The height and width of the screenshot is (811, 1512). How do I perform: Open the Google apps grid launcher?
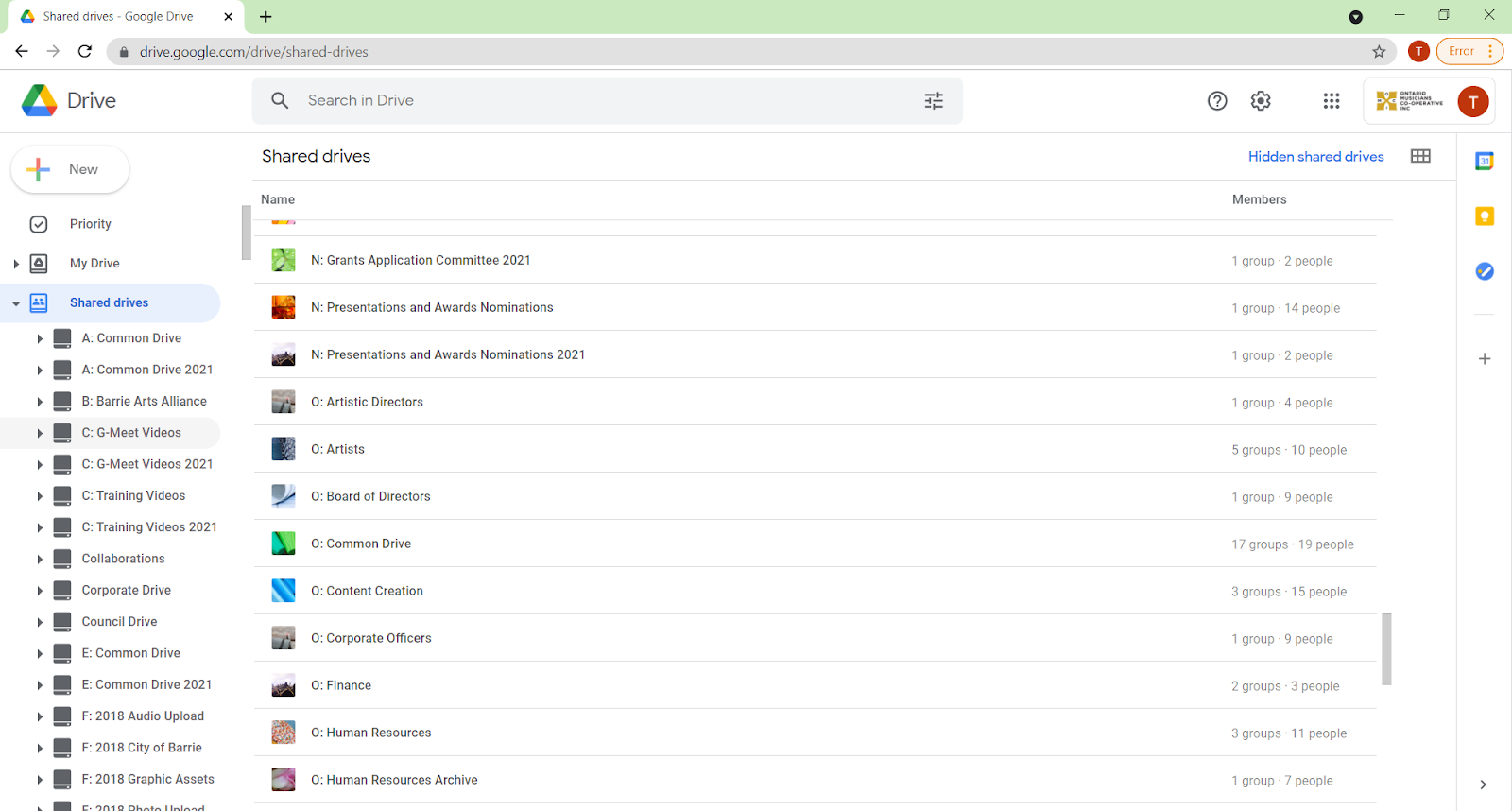[1332, 101]
